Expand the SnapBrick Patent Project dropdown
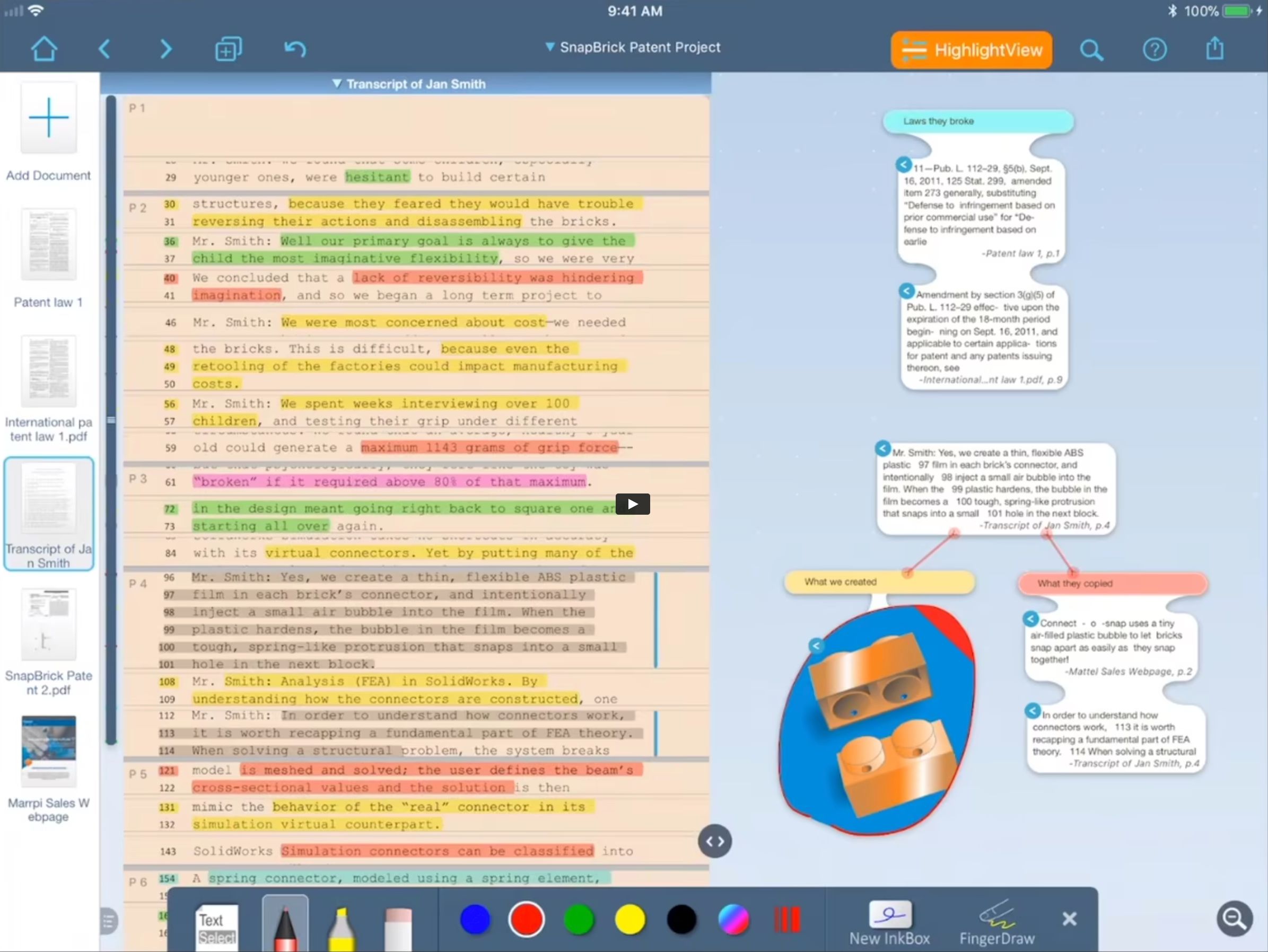 [634, 48]
